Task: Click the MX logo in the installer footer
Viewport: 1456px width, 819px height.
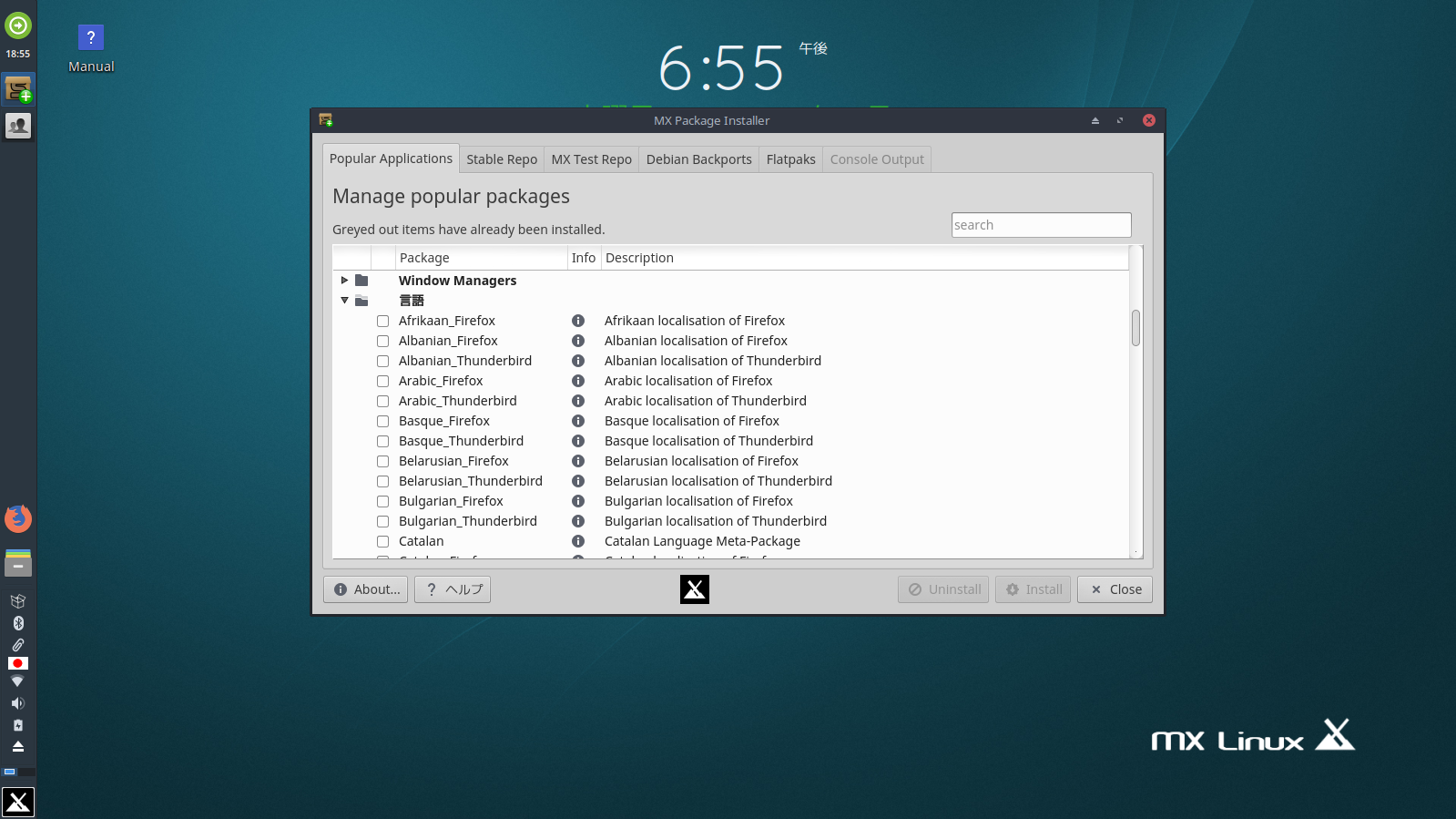Action: 695,589
